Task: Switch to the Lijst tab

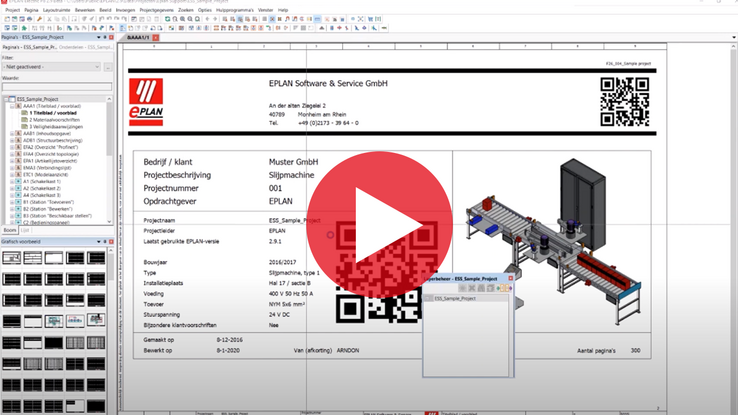Action: pyautogui.click(x=24, y=230)
